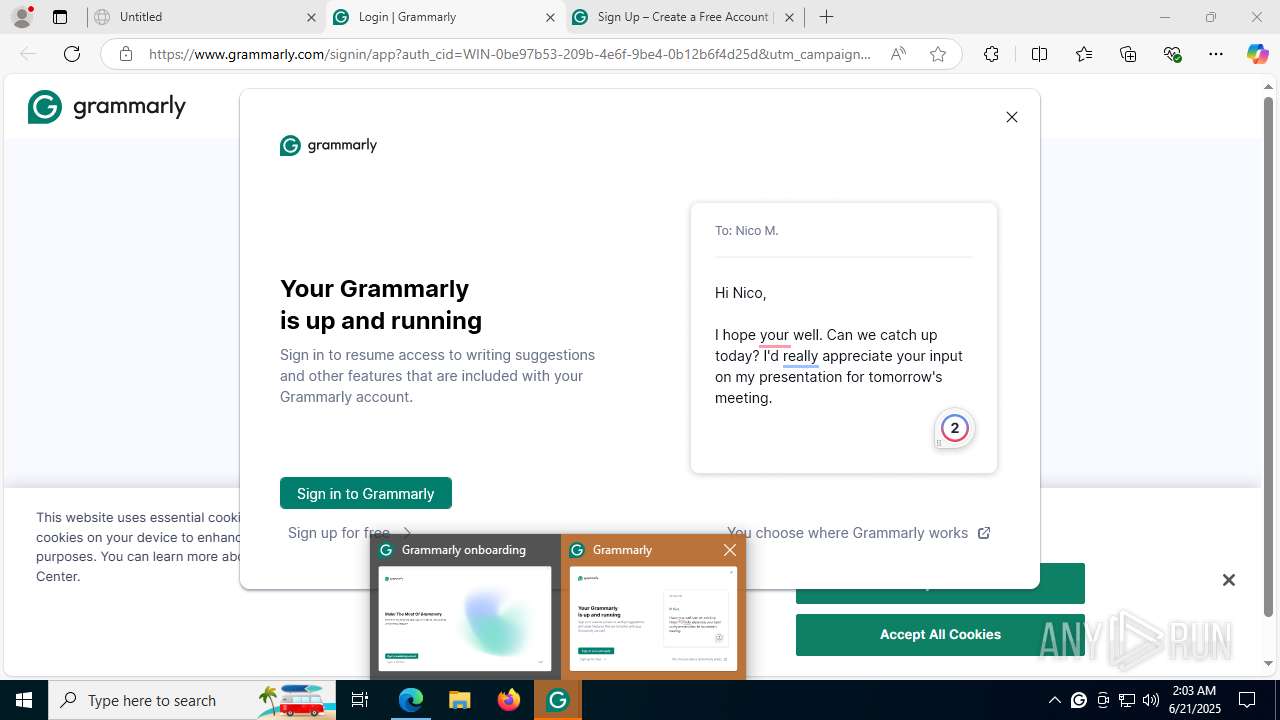The image size is (1280, 720).
Task: Click the Edge address bar URL
Action: (x=510, y=54)
